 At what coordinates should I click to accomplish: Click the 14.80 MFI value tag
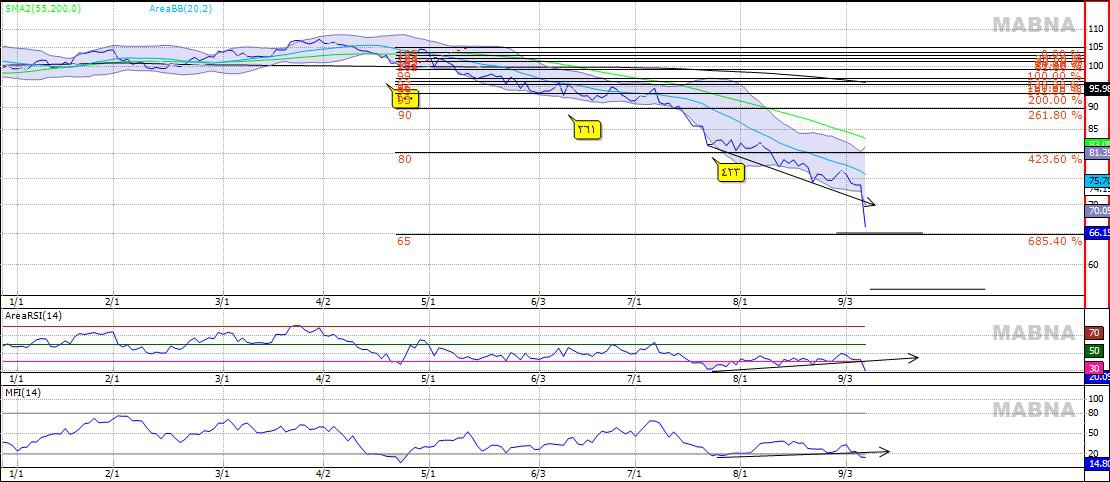[x=1098, y=464]
